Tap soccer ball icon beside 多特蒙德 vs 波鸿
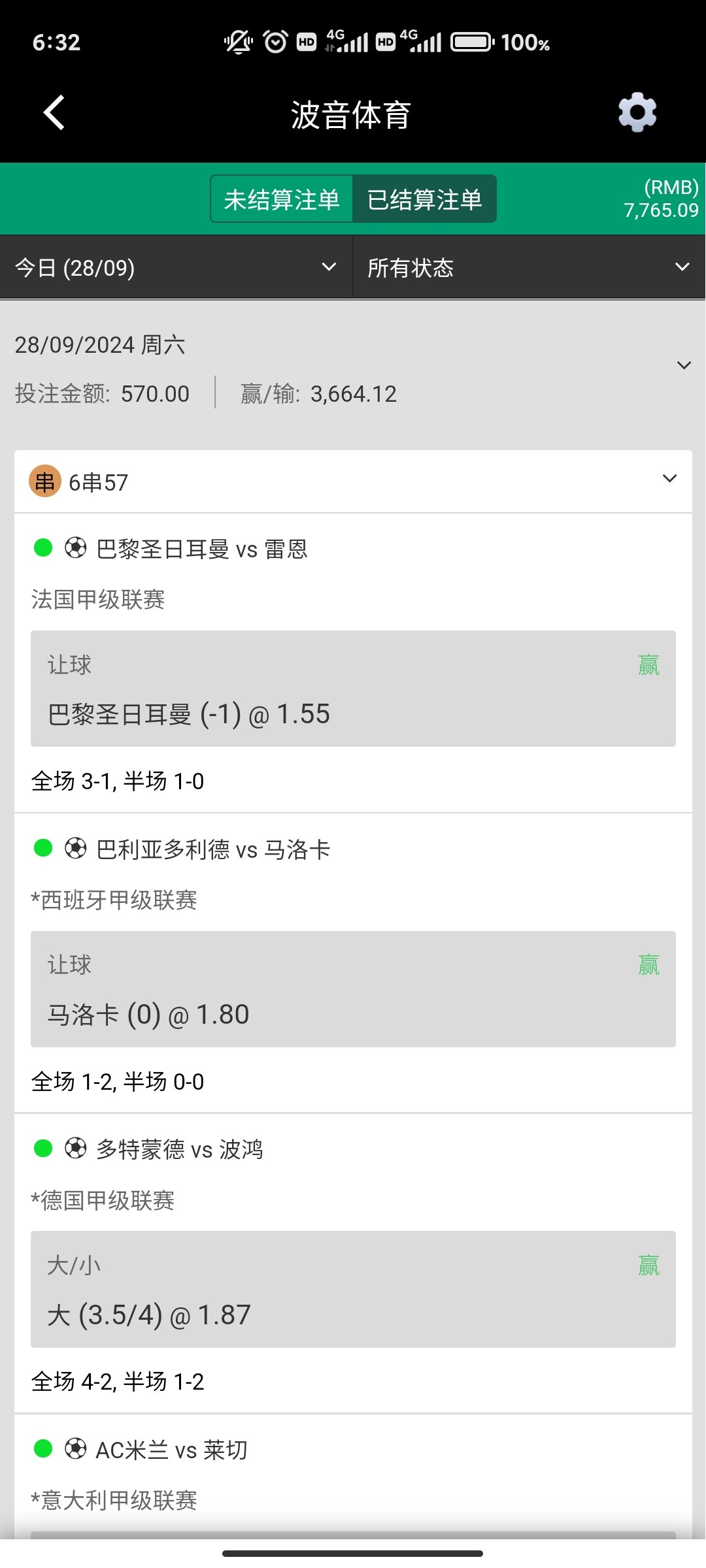This screenshot has width=706, height=1568. pyautogui.click(x=75, y=1149)
